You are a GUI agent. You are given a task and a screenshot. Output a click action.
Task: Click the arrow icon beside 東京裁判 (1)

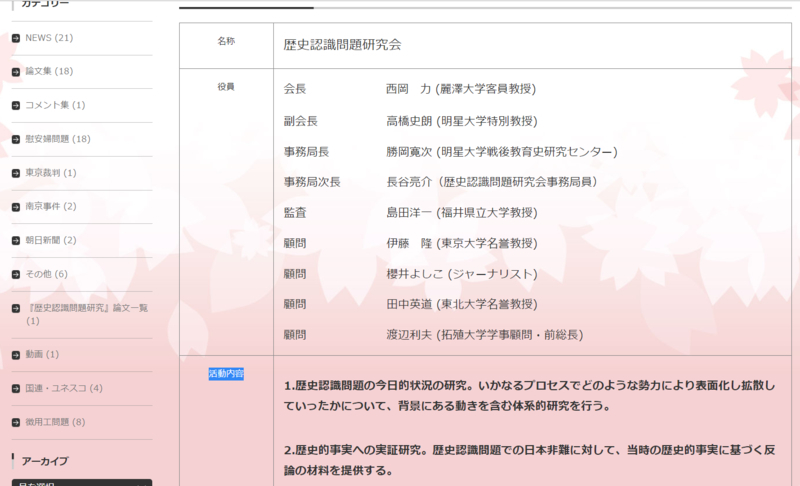point(16,173)
